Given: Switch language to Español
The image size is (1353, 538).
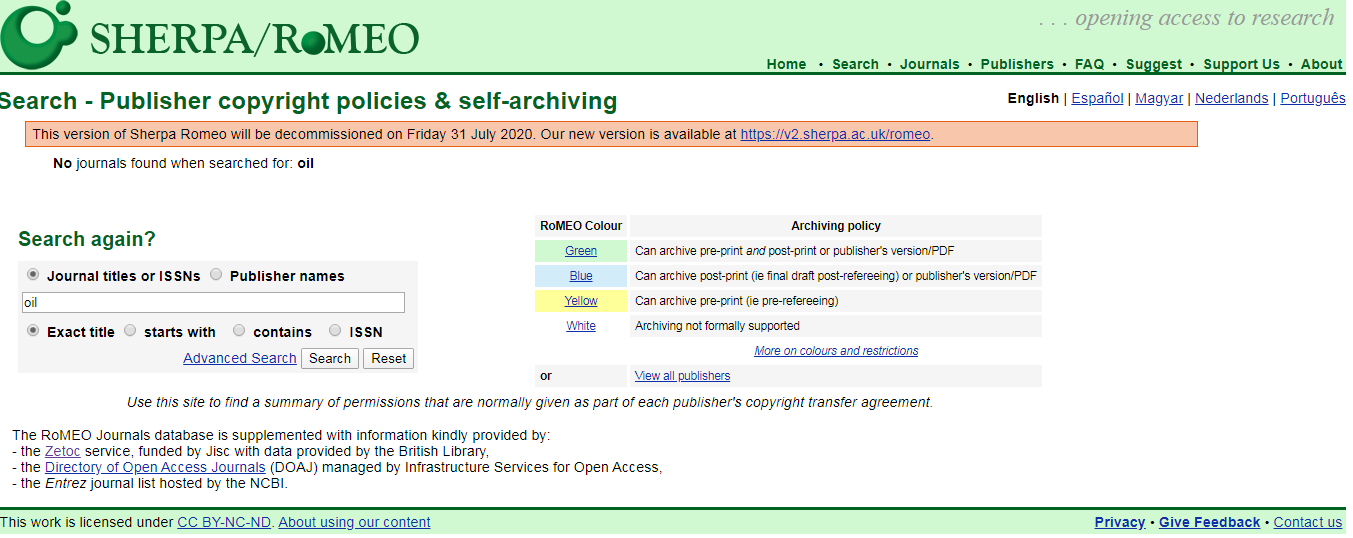Looking at the screenshot, I should tap(1097, 98).
